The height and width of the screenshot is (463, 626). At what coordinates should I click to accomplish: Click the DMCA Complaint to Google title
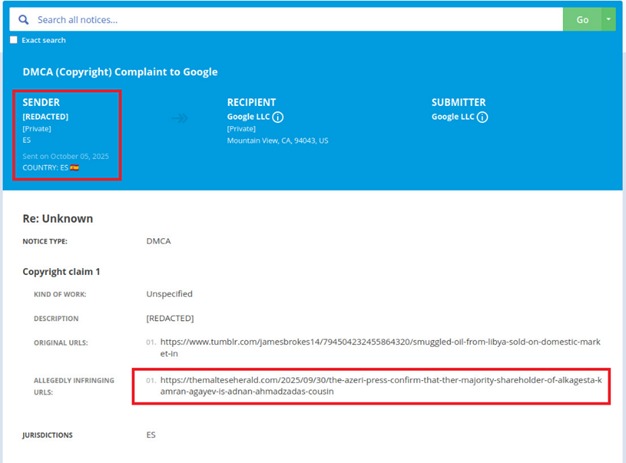click(x=120, y=72)
